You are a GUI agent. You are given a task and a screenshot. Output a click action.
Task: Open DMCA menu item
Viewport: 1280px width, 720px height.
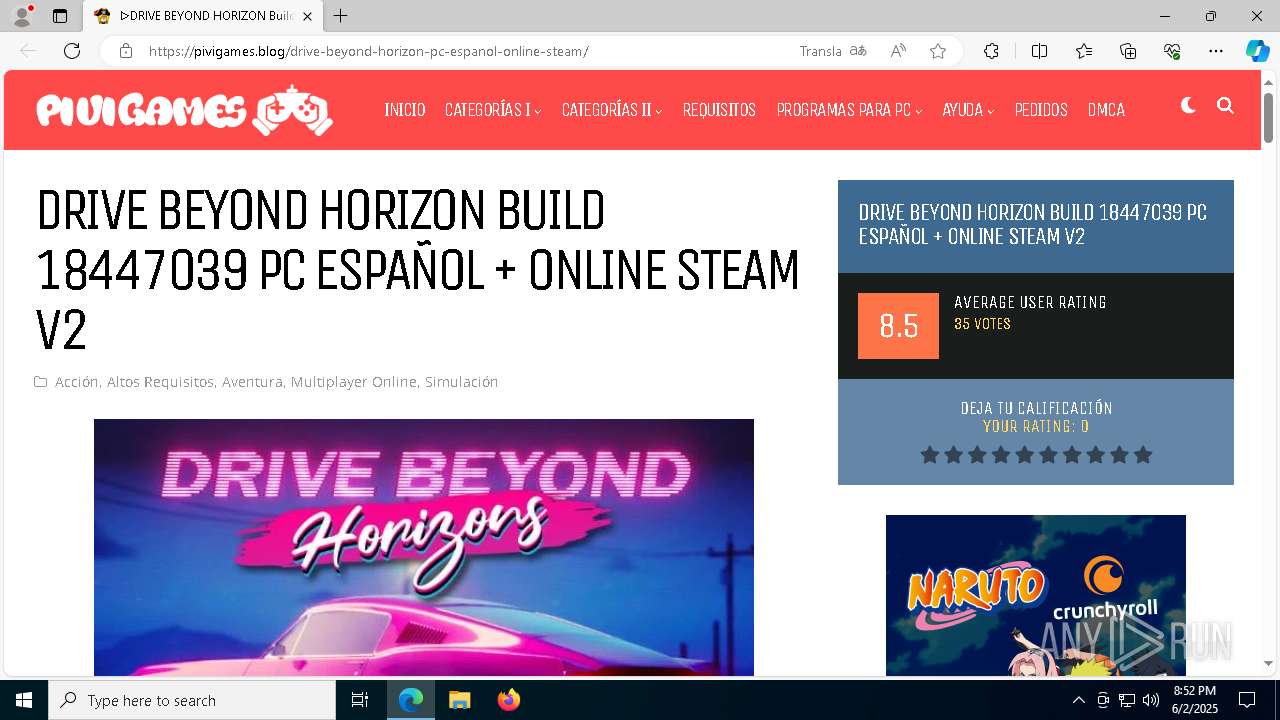point(1106,110)
